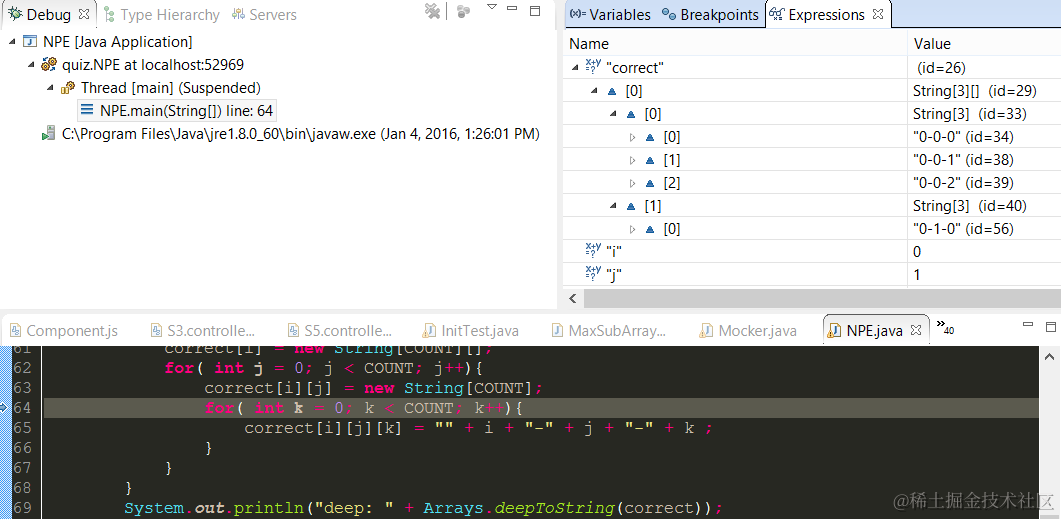Switch to the Variables tab
The height and width of the screenshot is (519, 1061).
click(x=610, y=15)
